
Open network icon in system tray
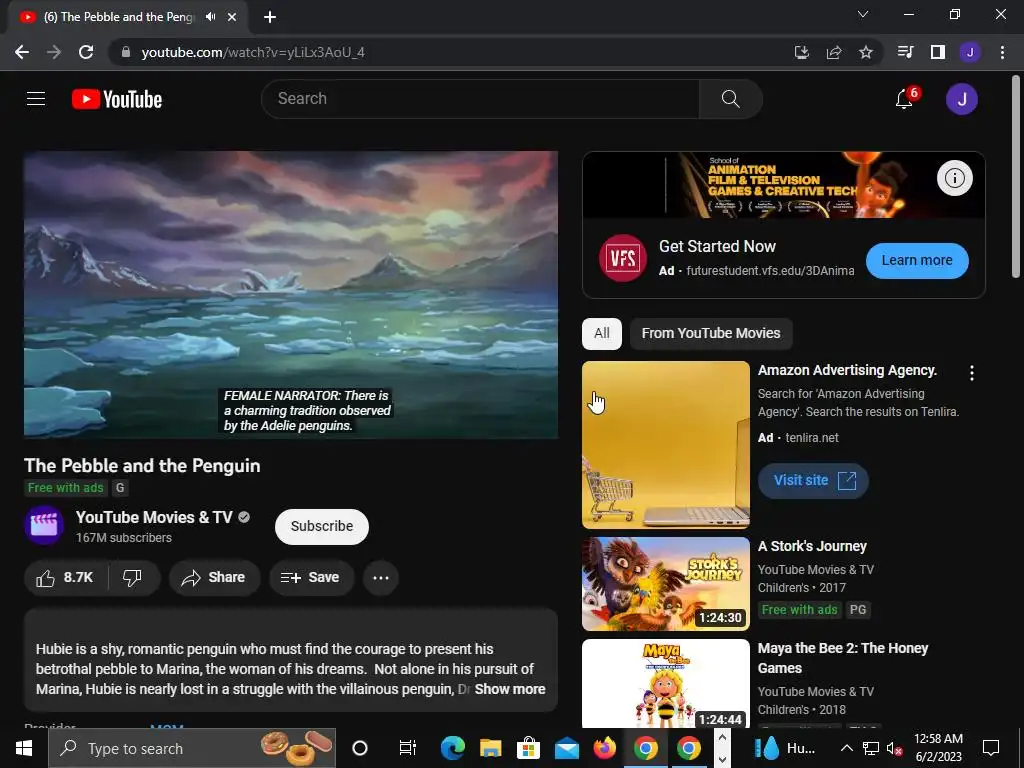coord(871,748)
